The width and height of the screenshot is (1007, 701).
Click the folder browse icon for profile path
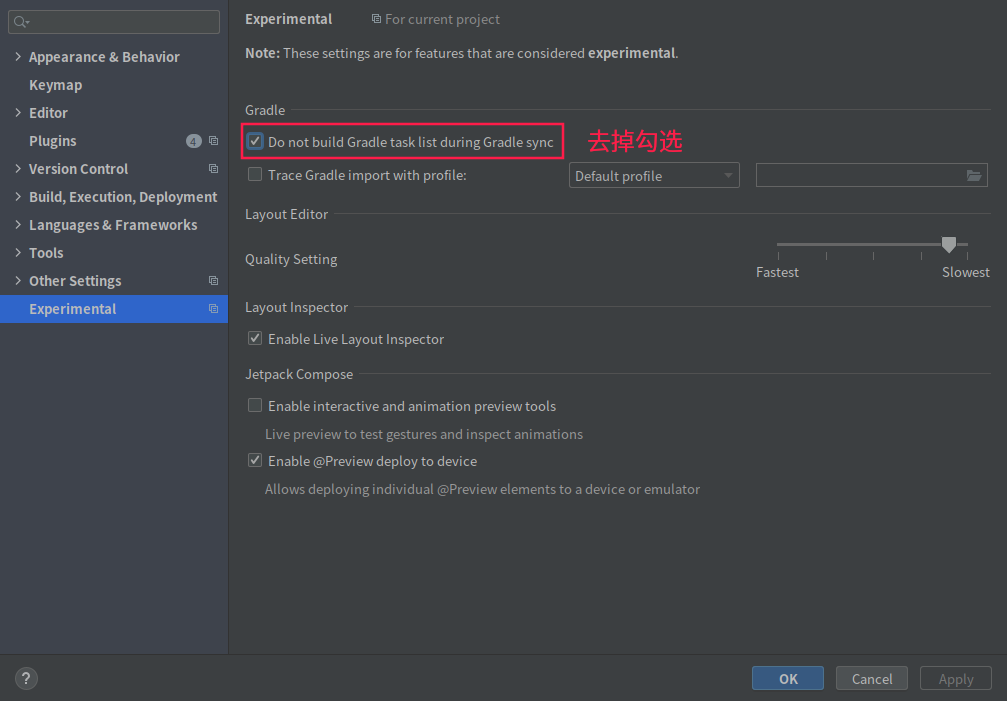pyautogui.click(x=974, y=176)
